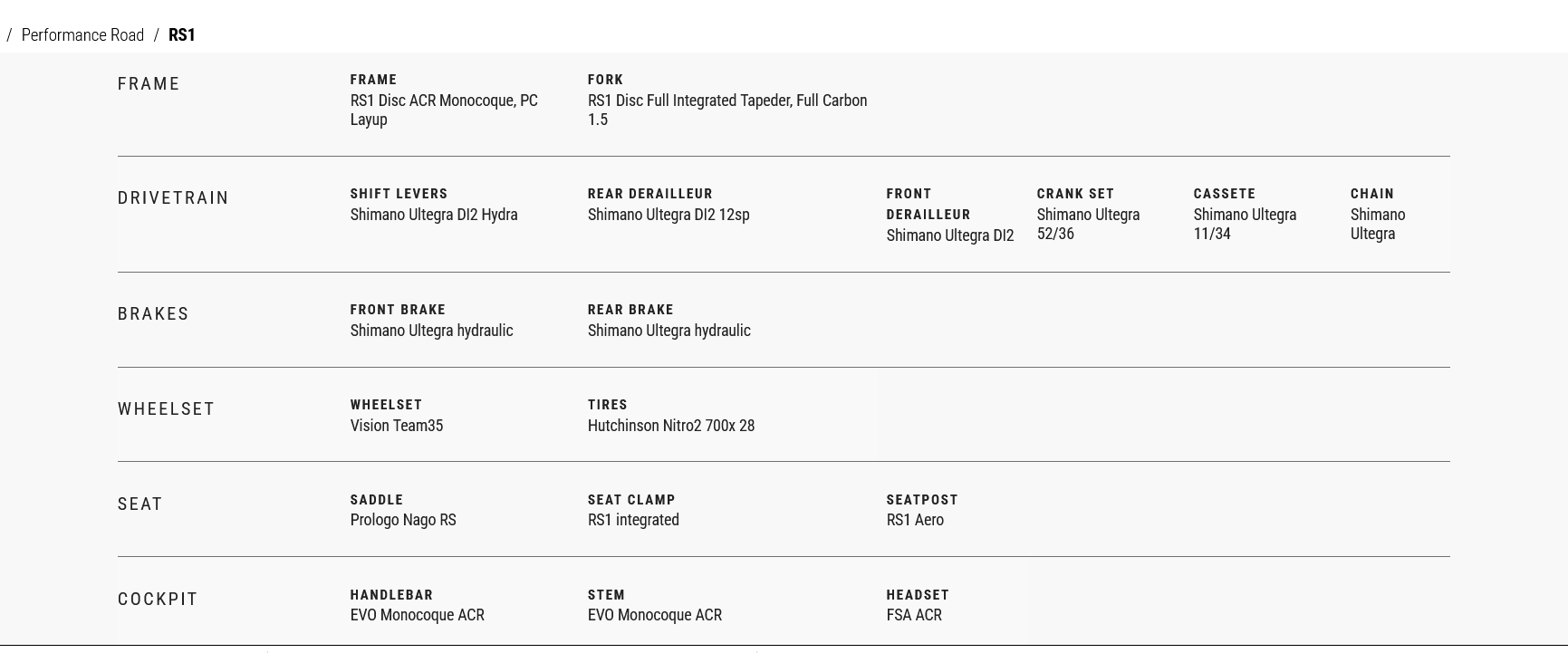The height and width of the screenshot is (653, 1568).
Task: Click the Prologo Nago RS saddle value
Action: 403,520
